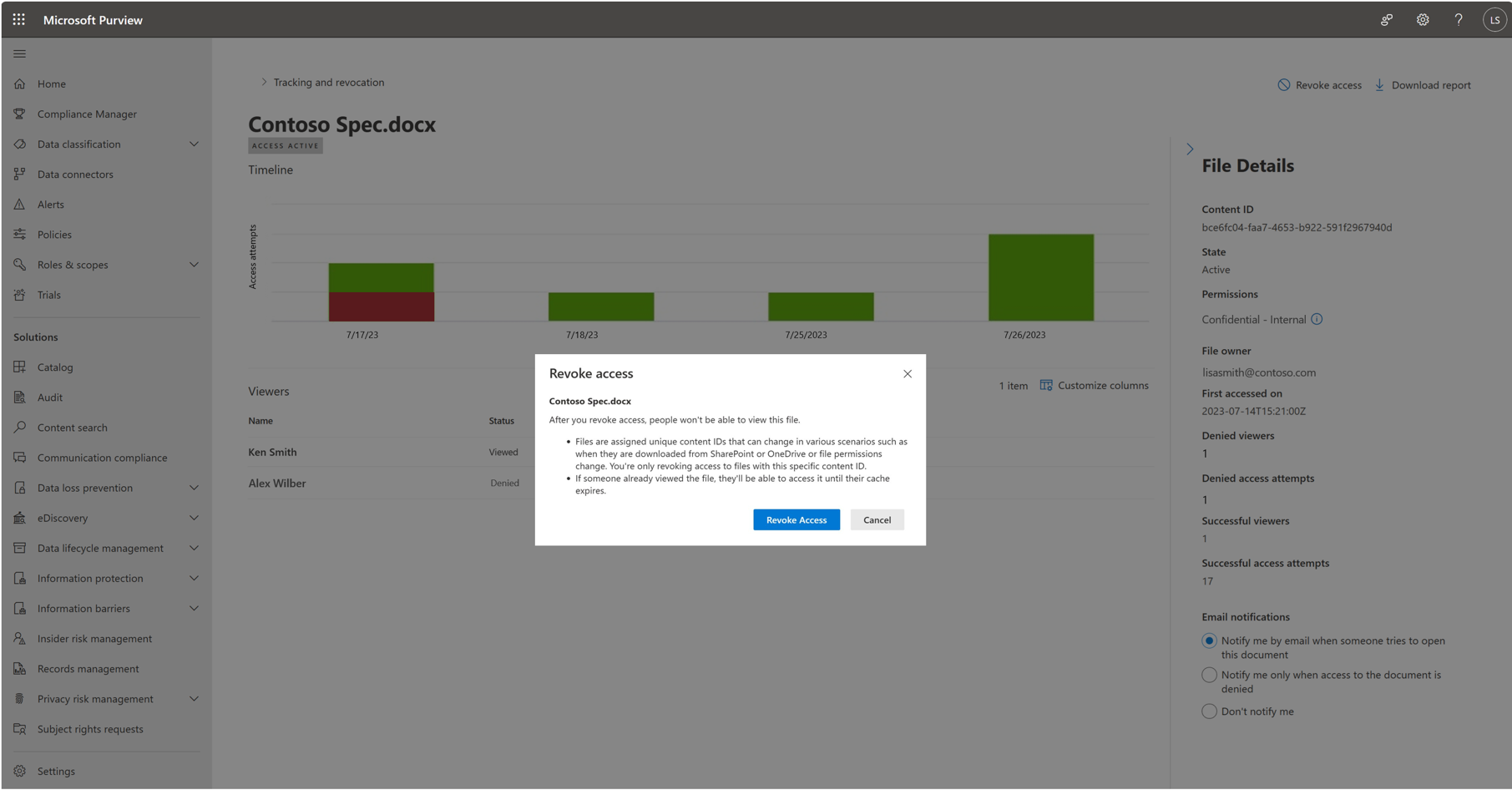
Task: Navigate to Compliance Manager
Action: 86,114
